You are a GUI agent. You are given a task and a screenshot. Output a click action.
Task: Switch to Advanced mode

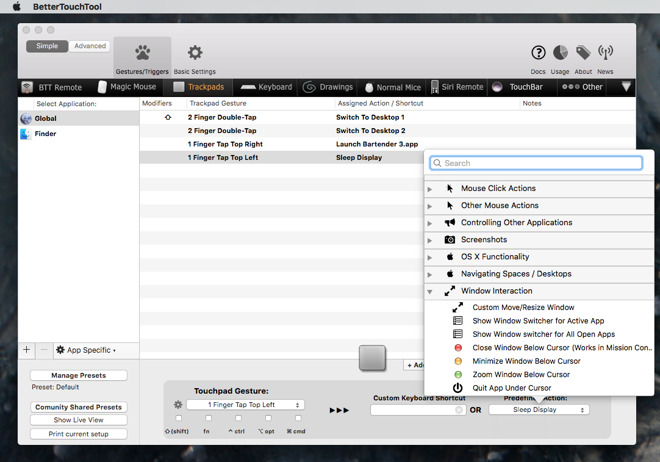pos(90,46)
